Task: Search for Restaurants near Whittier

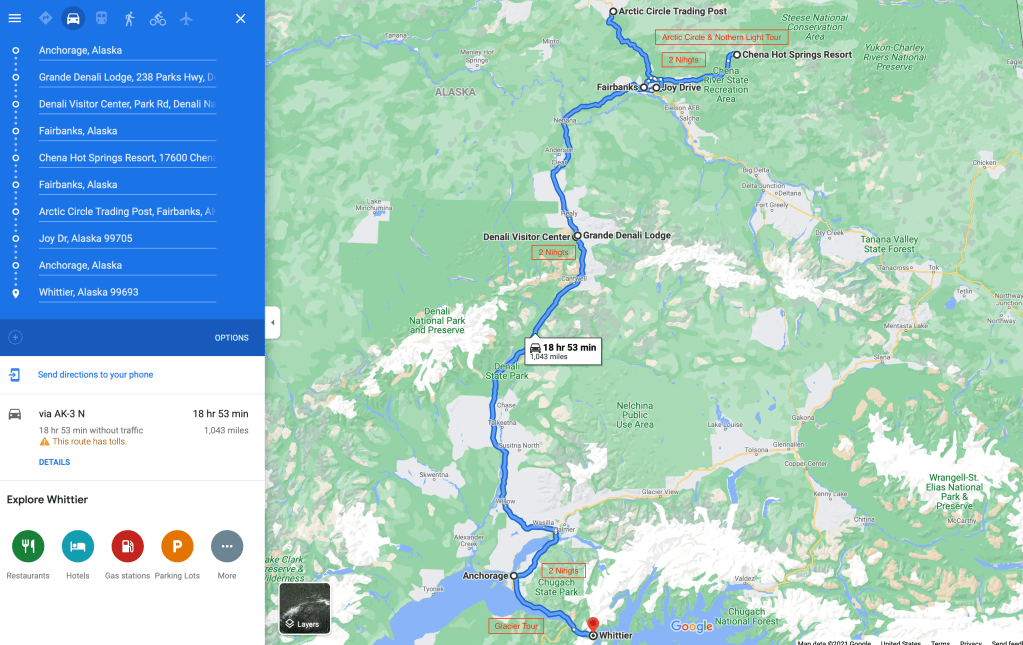Action: [28, 554]
